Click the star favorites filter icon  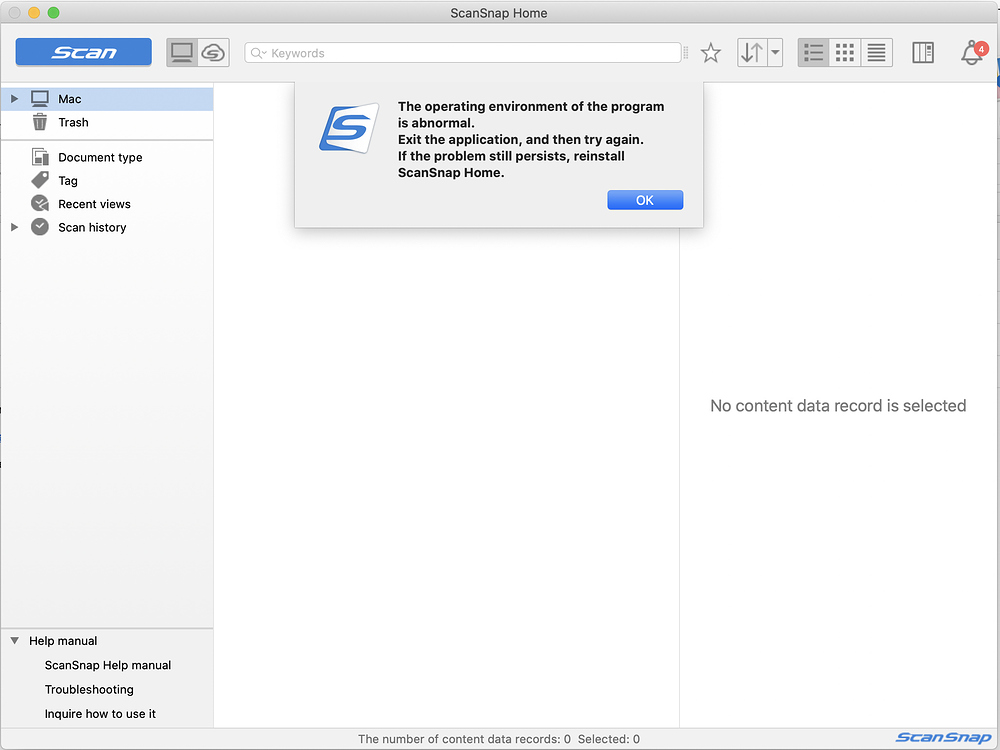pos(710,53)
